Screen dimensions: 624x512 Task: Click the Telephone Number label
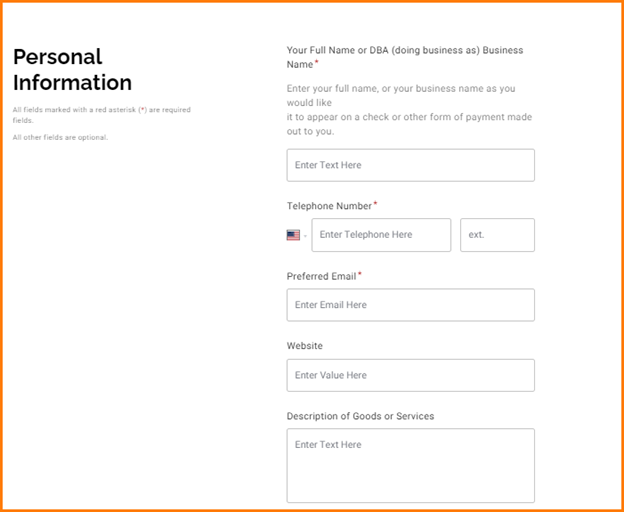pyautogui.click(x=329, y=206)
